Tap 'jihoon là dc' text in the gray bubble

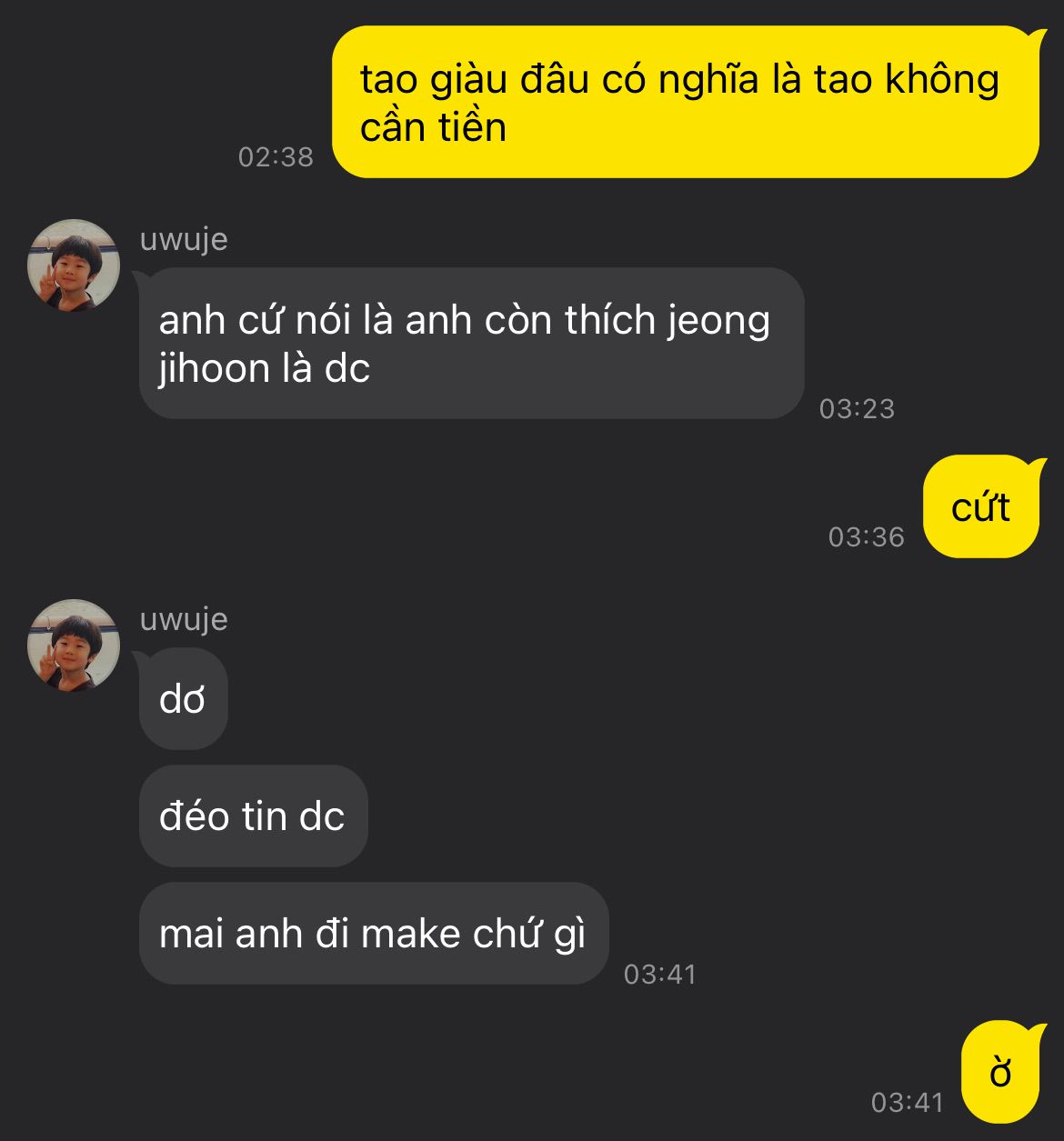pos(265,368)
